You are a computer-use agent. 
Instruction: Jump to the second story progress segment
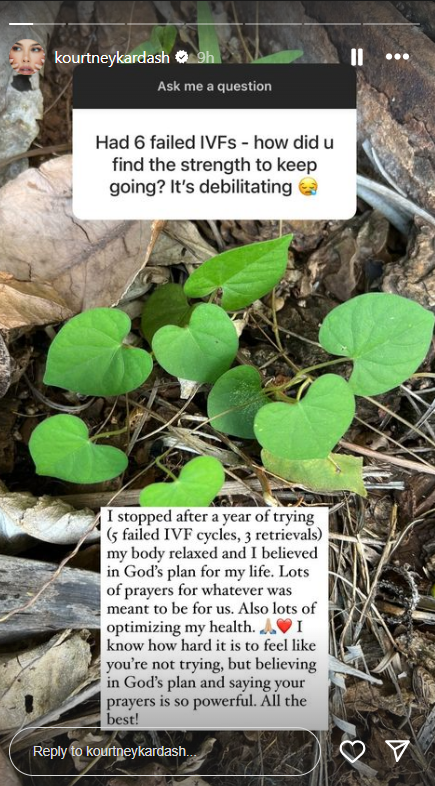96,24
